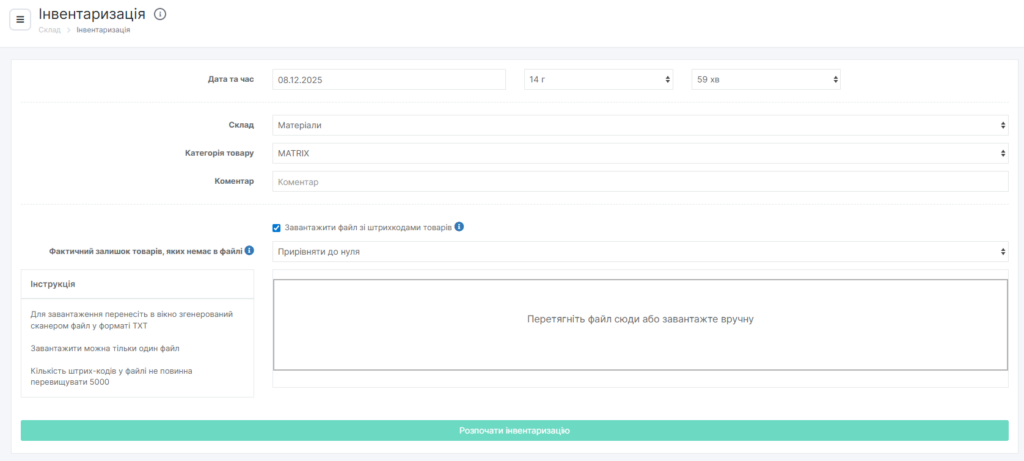Click the file drop zone to upload manually
Viewport: 1024px width, 461px height.
[x=640, y=319]
